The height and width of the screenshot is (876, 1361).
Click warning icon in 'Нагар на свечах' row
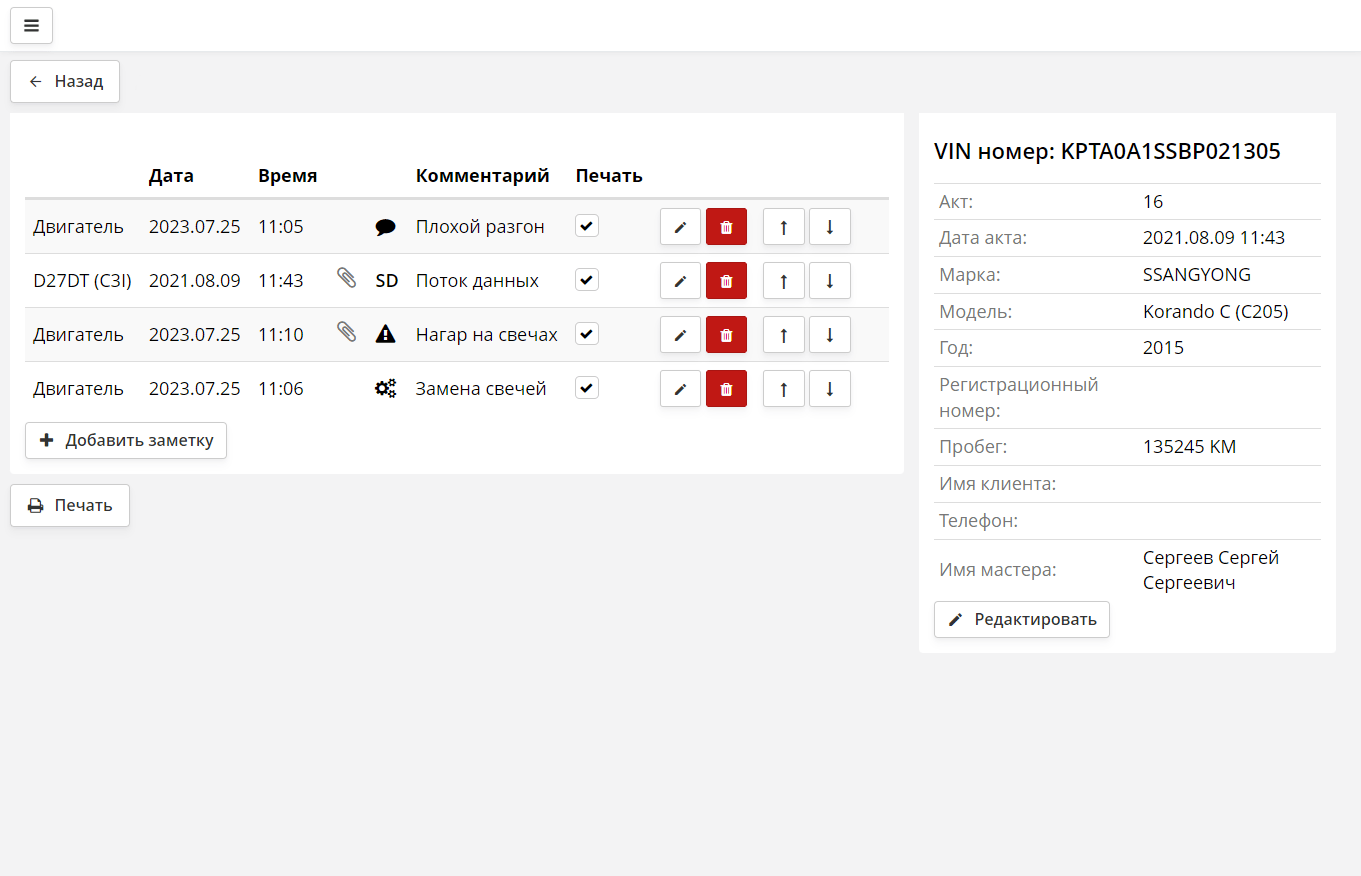click(385, 335)
